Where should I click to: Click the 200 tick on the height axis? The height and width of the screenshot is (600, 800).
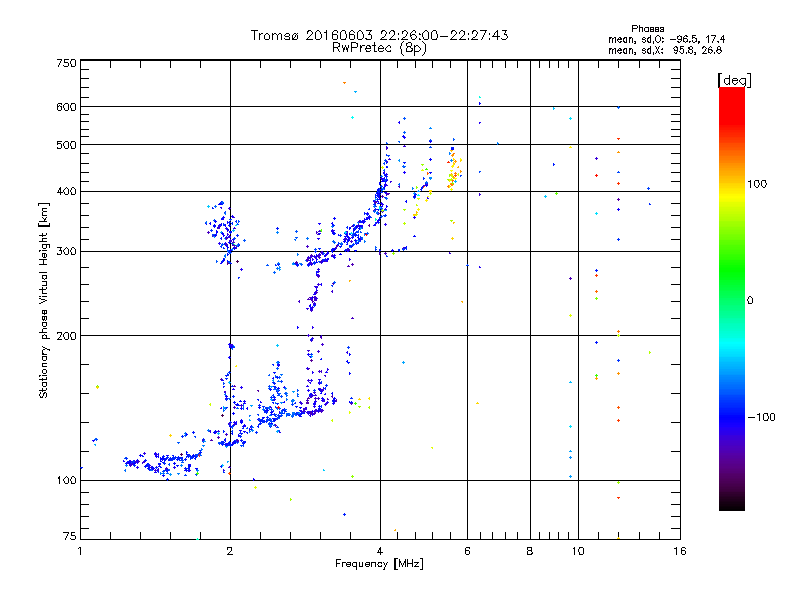[66, 336]
